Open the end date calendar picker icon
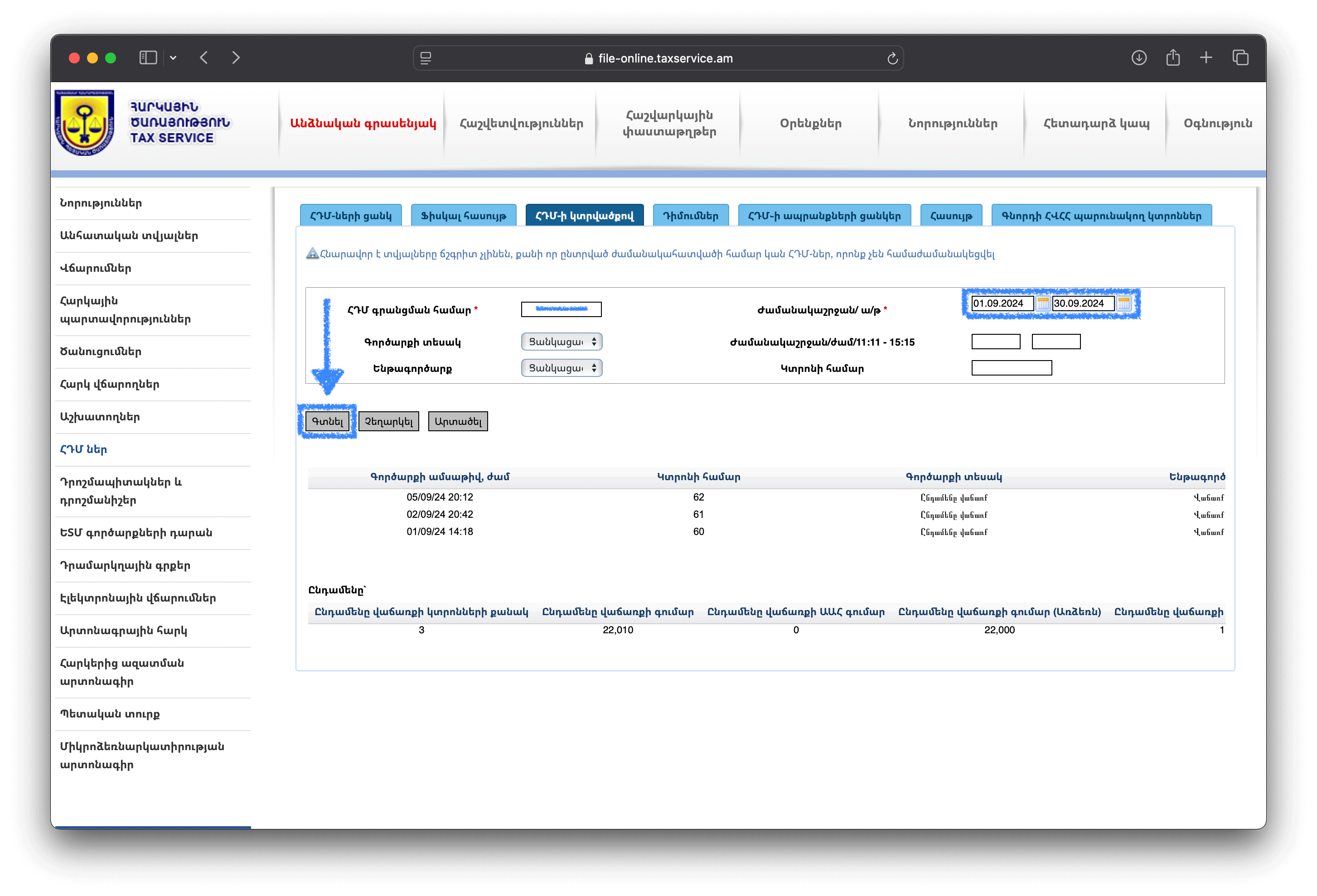 1123,303
